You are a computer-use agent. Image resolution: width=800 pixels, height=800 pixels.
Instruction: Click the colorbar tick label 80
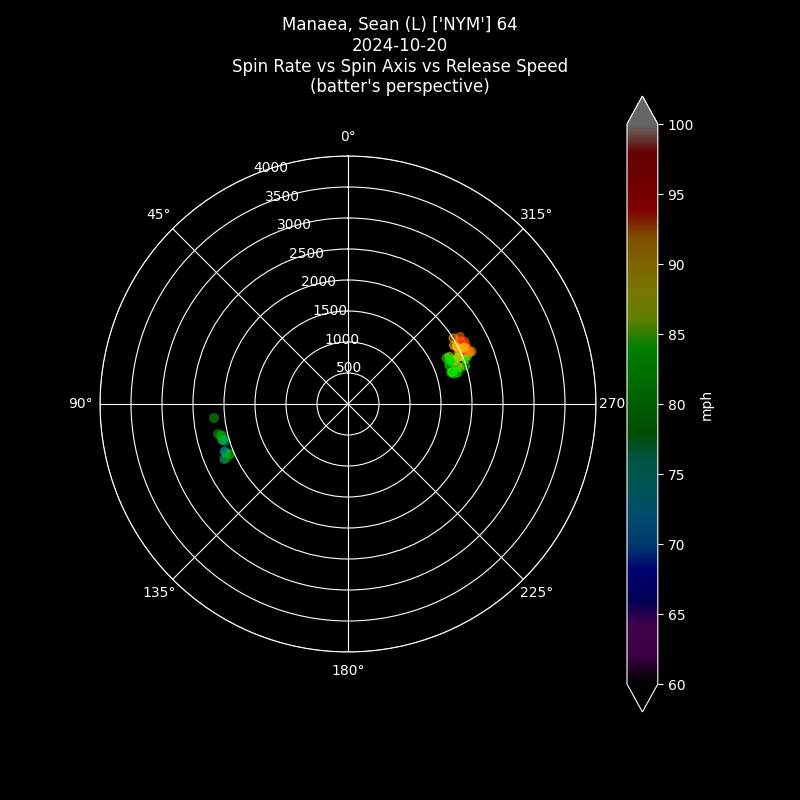click(676, 405)
